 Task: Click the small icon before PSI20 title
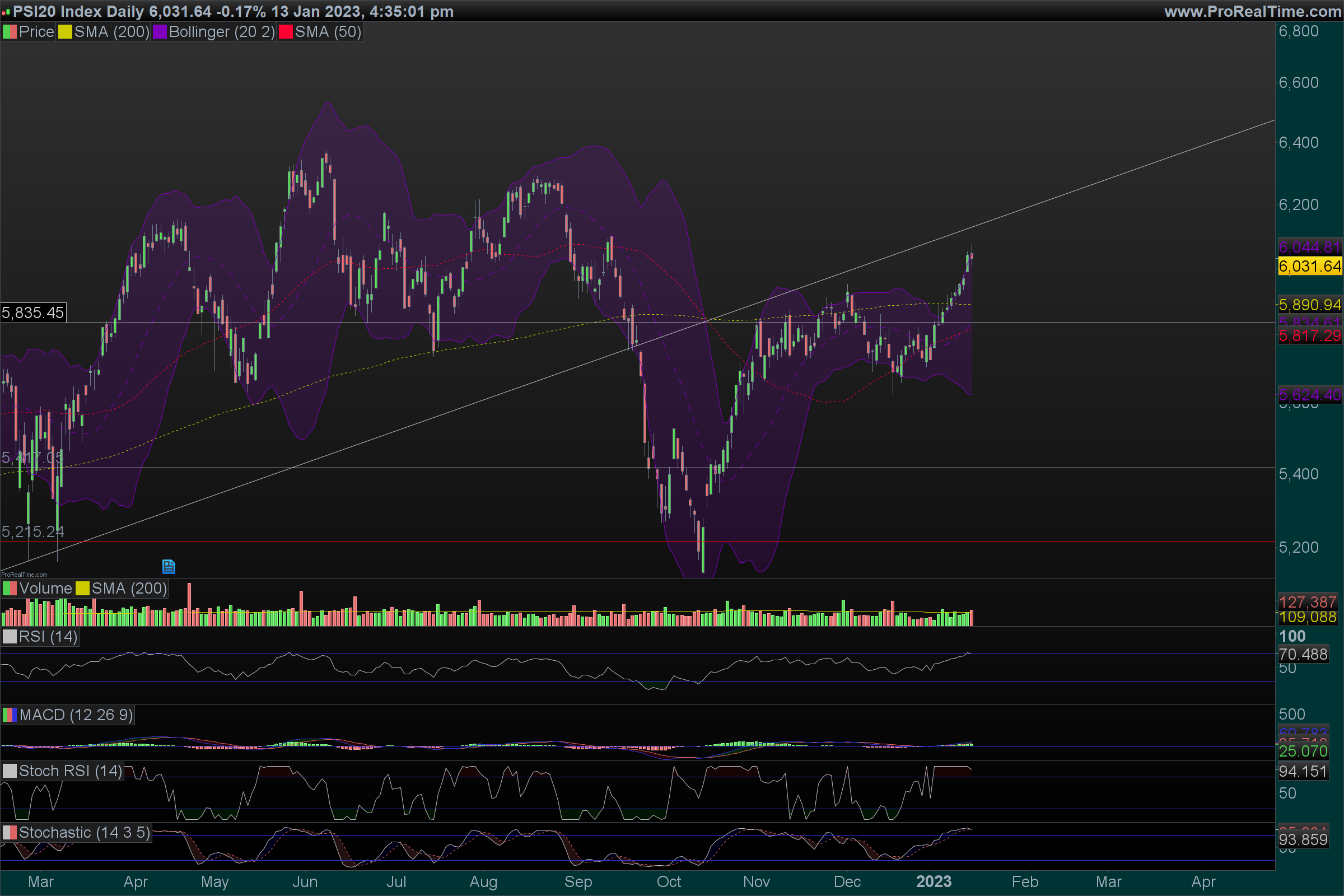click(x=6, y=11)
